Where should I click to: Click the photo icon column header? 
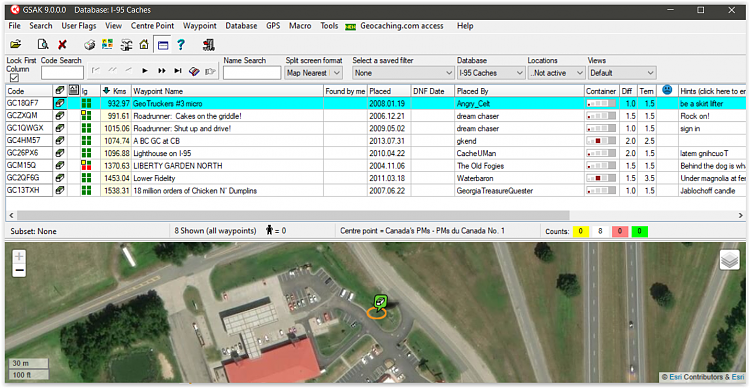coord(74,90)
